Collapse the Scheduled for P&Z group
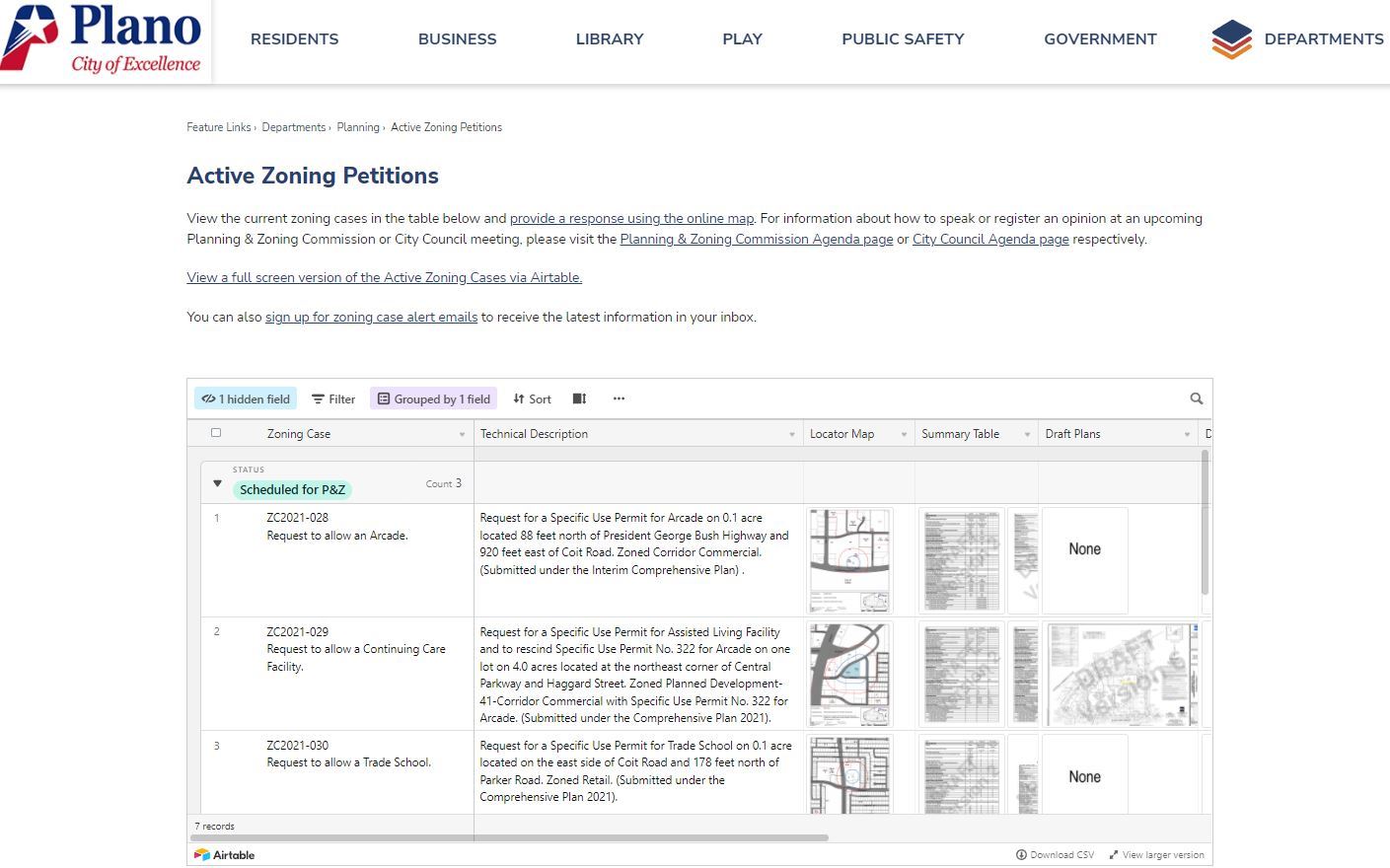1390x868 pixels. point(217,483)
